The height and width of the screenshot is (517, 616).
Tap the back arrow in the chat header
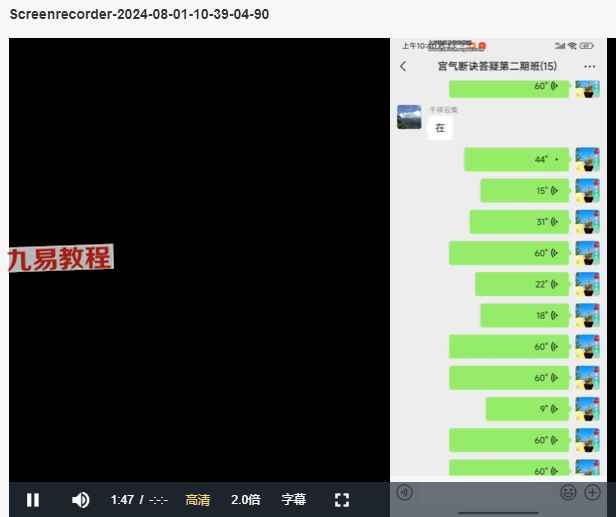click(403, 66)
